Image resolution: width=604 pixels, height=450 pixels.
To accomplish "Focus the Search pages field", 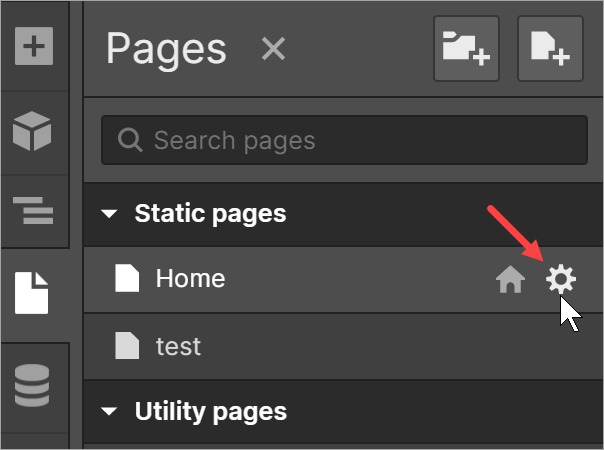I will pyautogui.click(x=344, y=140).
